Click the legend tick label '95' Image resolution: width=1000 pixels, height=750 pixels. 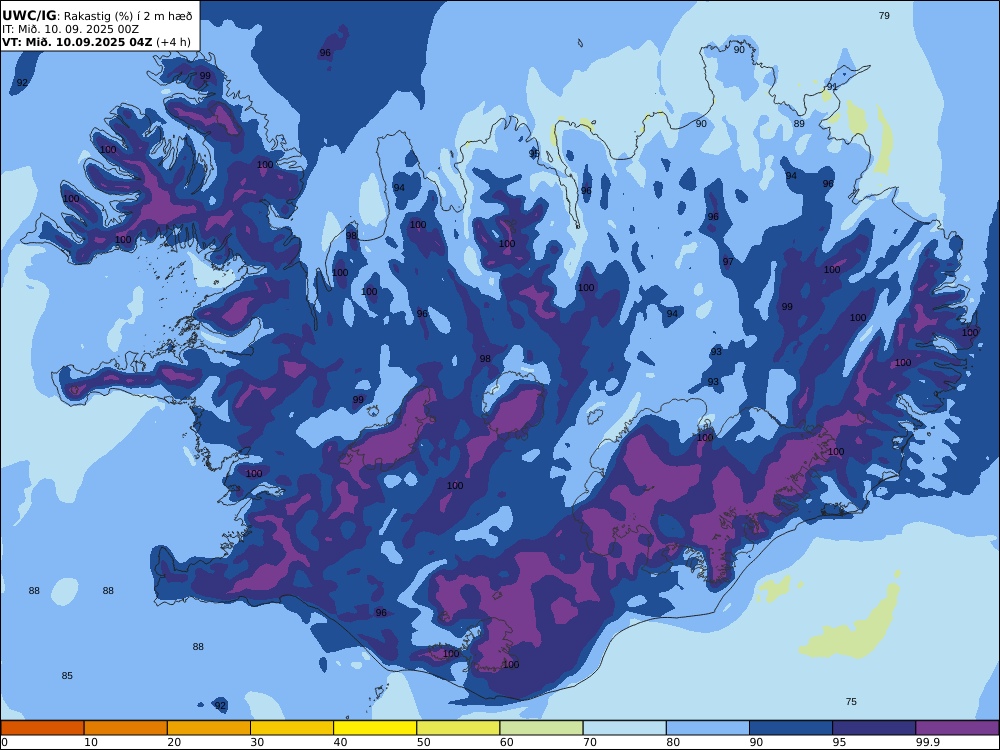(x=840, y=742)
